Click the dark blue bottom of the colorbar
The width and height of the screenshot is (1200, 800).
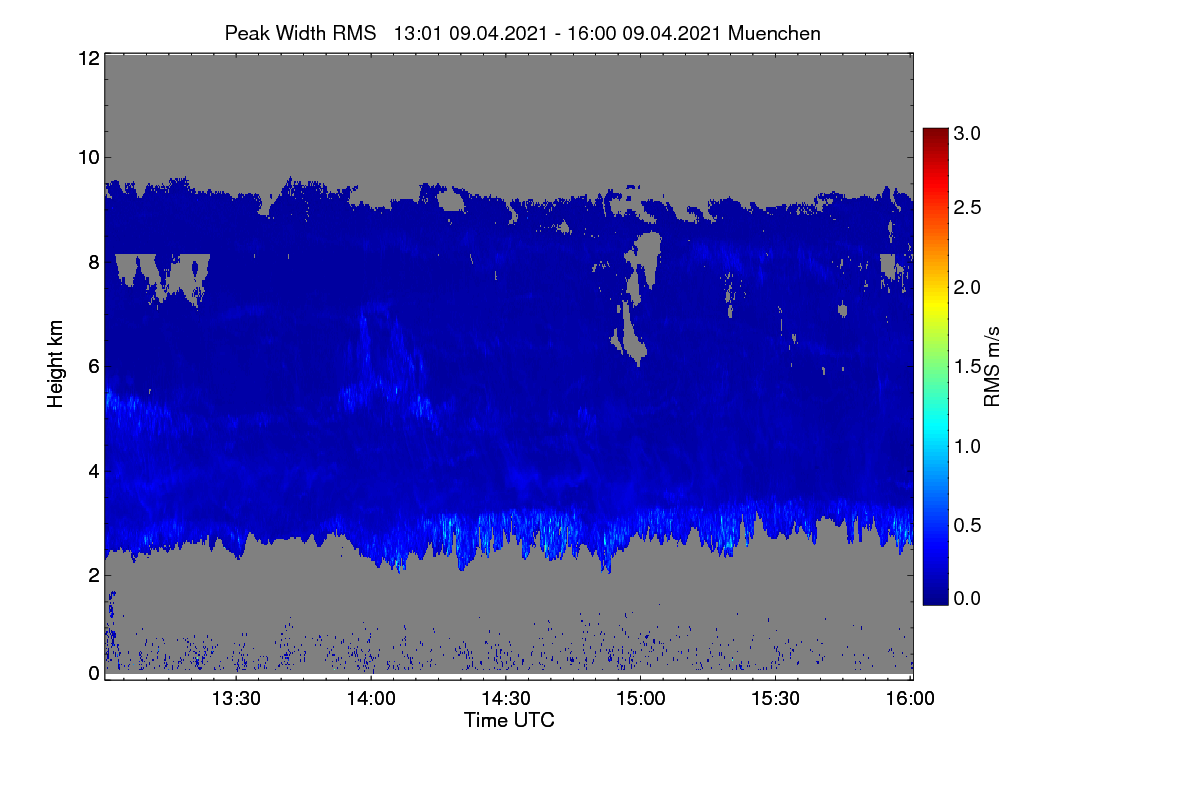935,595
